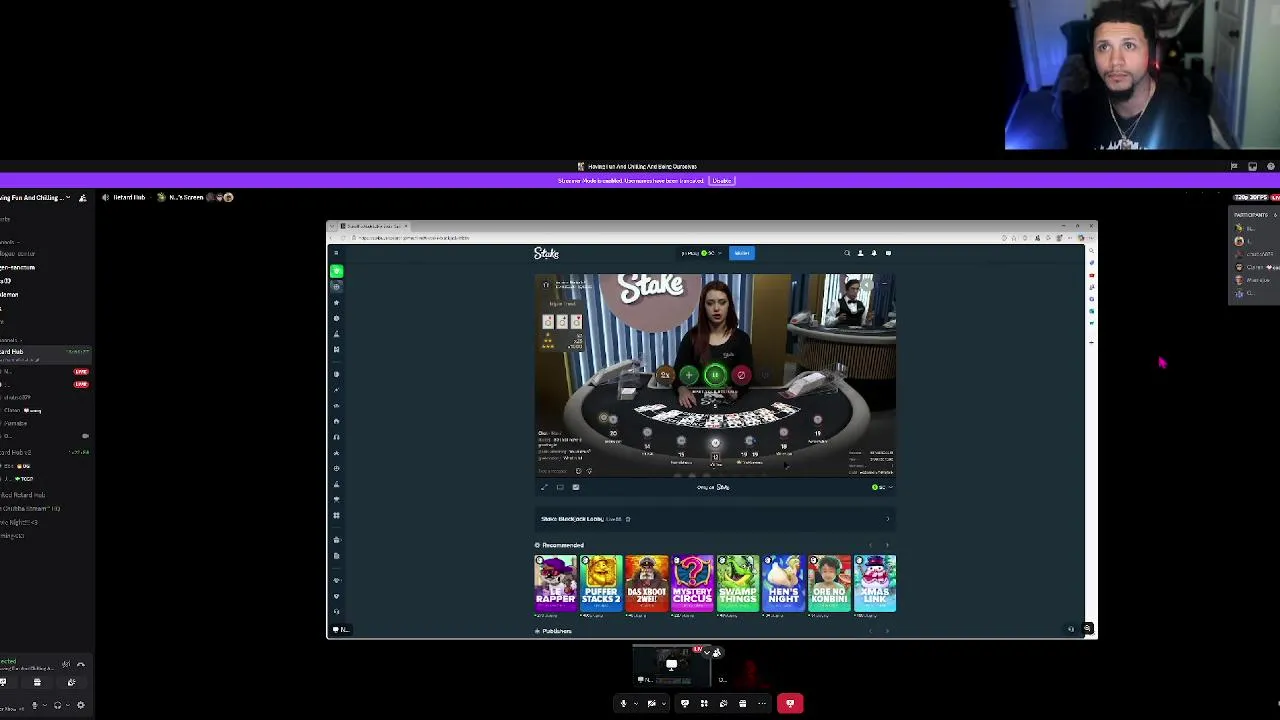Expand Discord server name dropdown

[x=68, y=198]
